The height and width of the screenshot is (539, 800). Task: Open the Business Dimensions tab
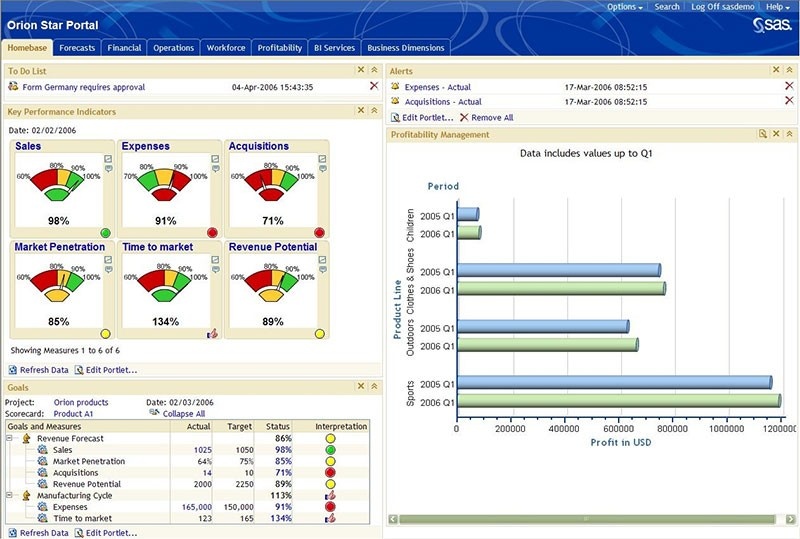406,48
